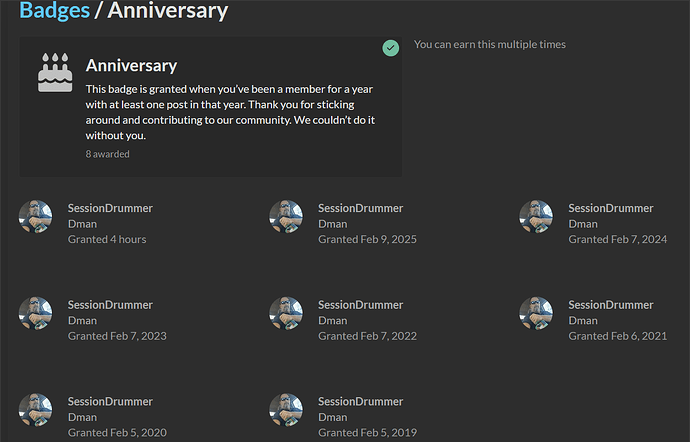This screenshot has height=442, width=690.
Task: Open SessionDrummer username above Granted Feb 7, 2023
Action: [x=110, y=305]
